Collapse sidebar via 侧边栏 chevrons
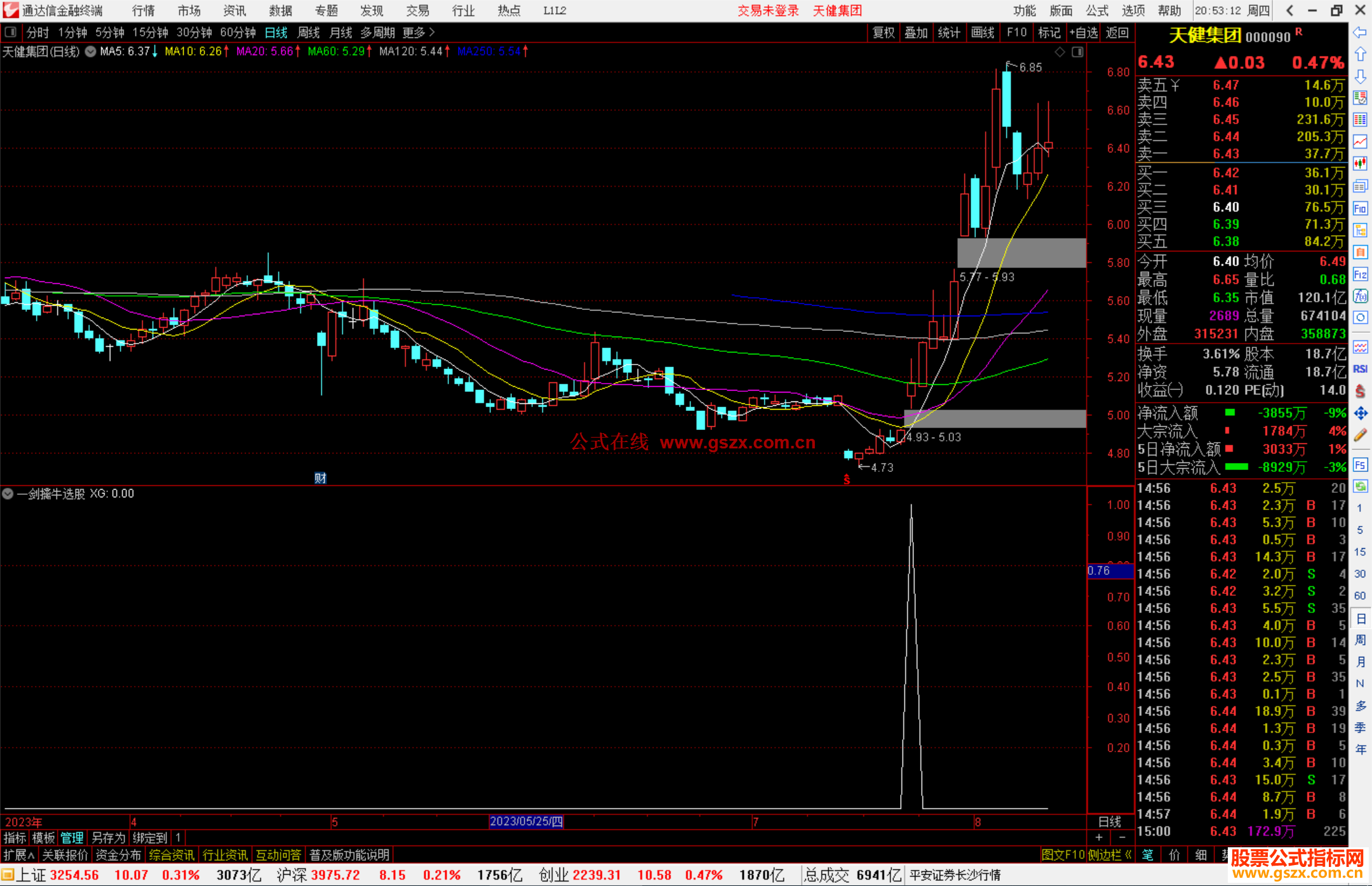 point(1128,855)
